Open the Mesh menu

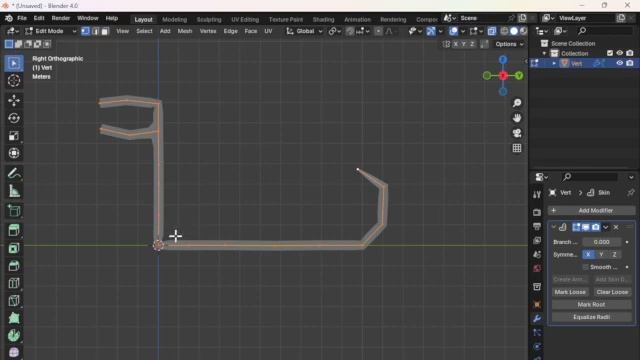coord(184,31)
